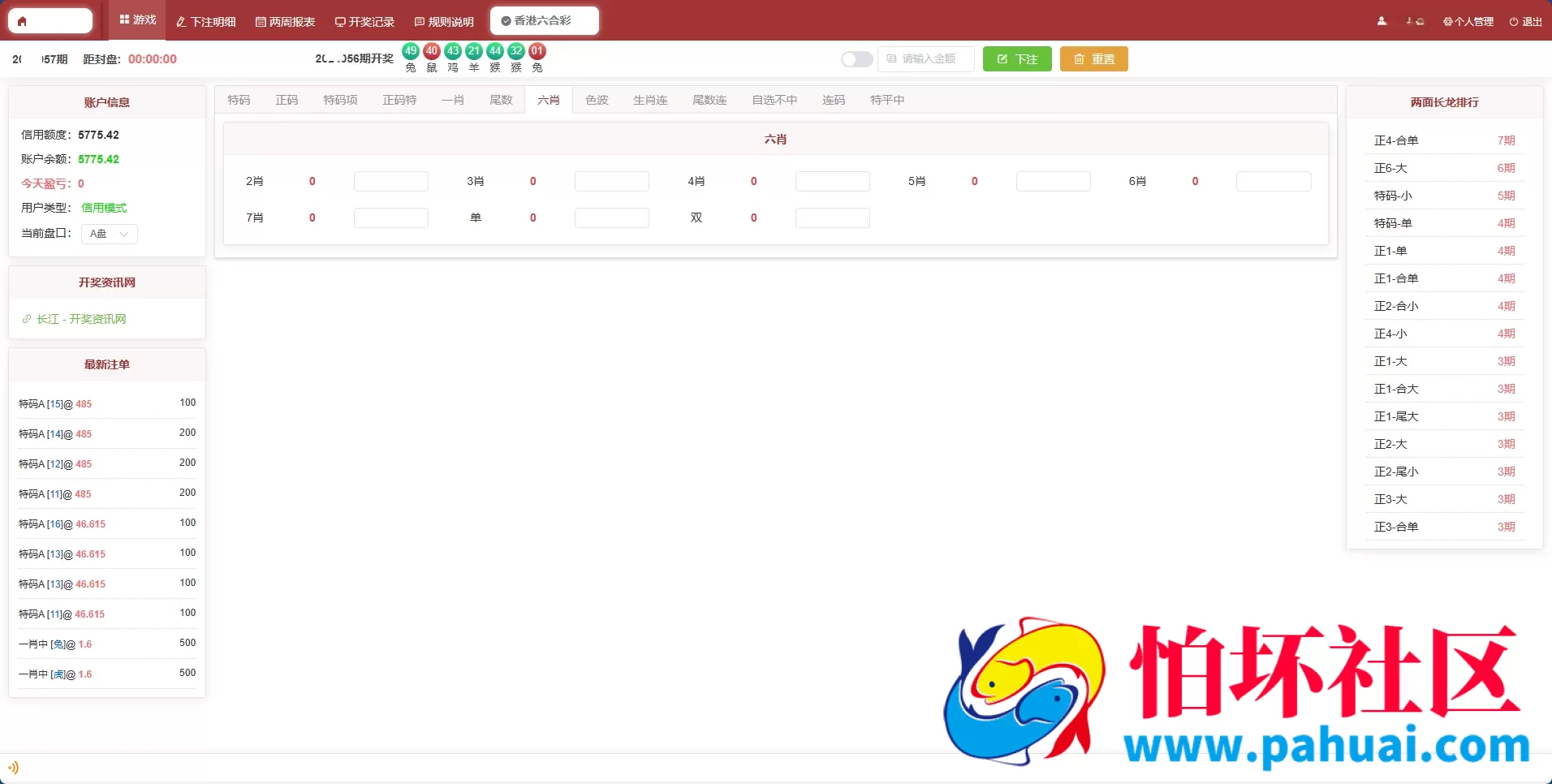Viewport: 1552px width, 784px height.
Task: Click the 双 bet amount field
Action: point(833,218)
